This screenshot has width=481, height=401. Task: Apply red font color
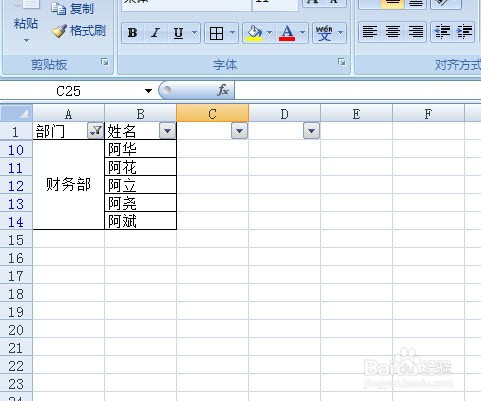pos(287,33)
